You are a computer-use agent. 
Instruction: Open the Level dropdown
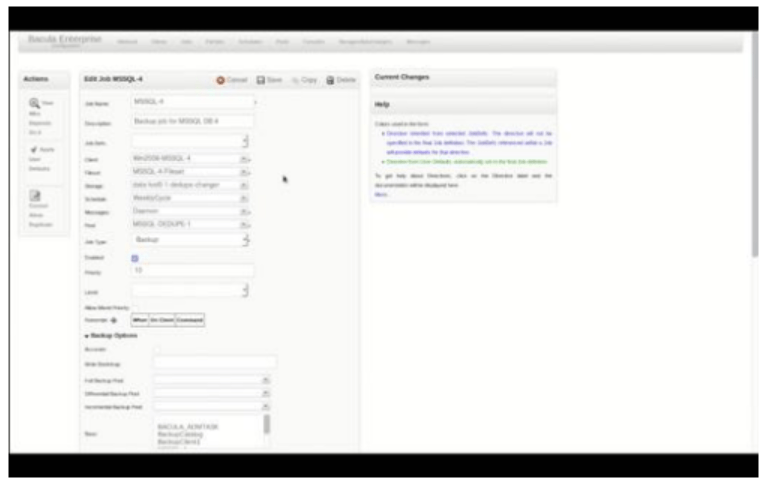pos(190,291)
